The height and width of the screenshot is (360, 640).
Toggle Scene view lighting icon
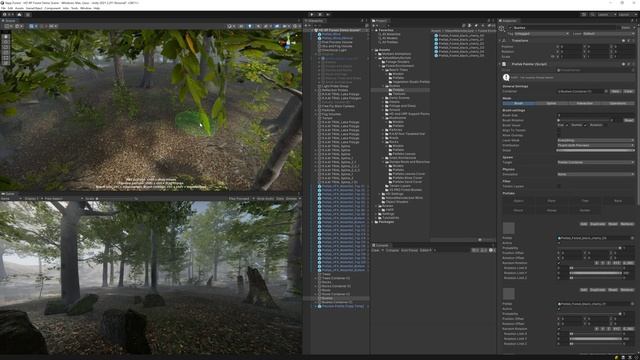(x=250, y=26)
